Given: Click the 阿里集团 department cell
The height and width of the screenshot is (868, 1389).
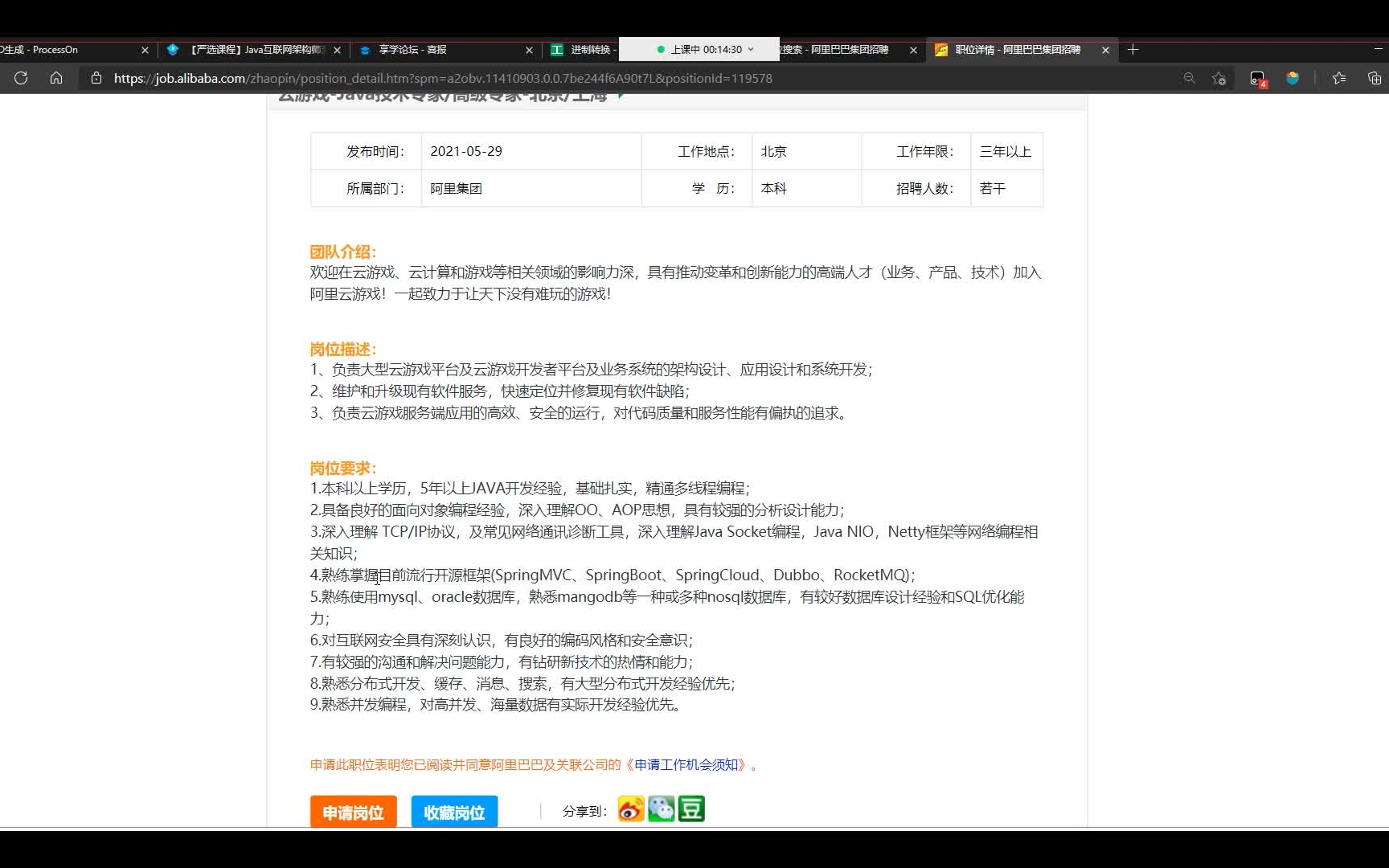Looking at the screenshot, I should click(x=531, y=188).
